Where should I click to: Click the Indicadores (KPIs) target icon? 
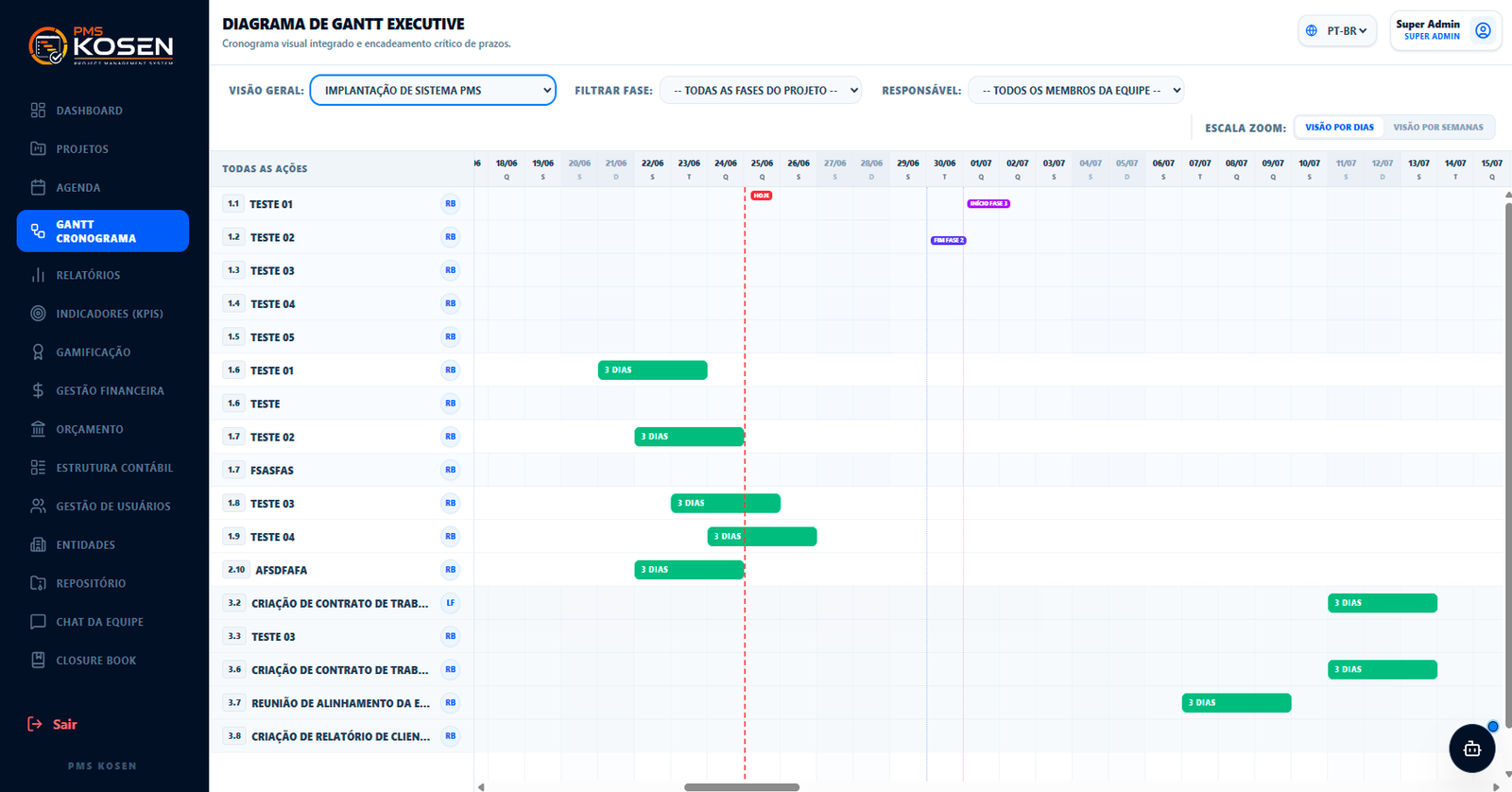point(38,313)
